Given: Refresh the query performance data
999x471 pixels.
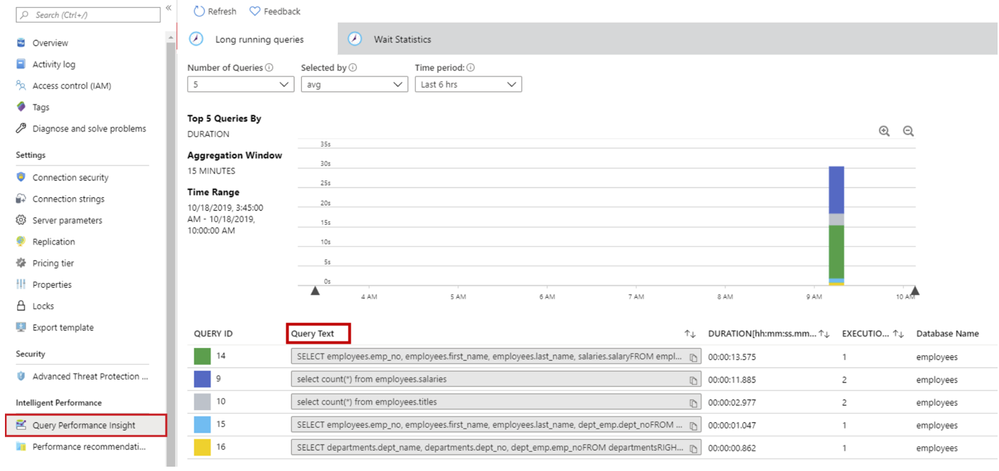Looking at the screenshot, I should pyautogui.click(x=215, y=11).
